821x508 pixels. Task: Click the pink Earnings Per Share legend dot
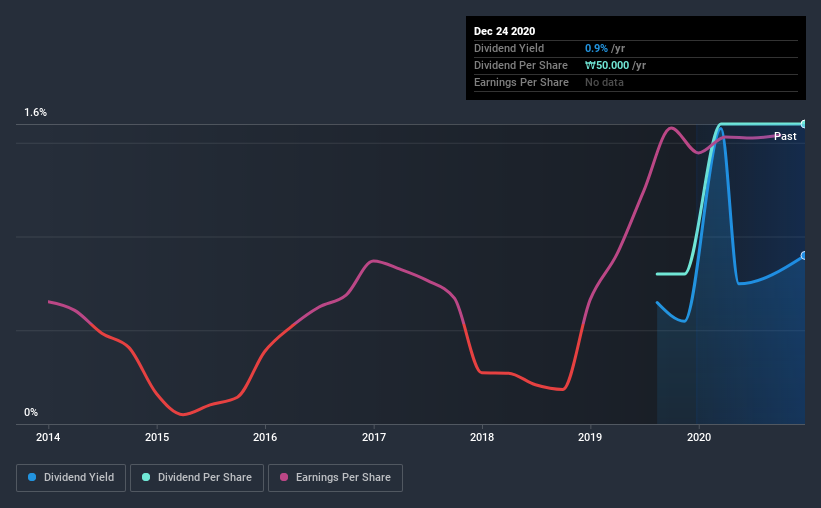(x=284, y=477)
